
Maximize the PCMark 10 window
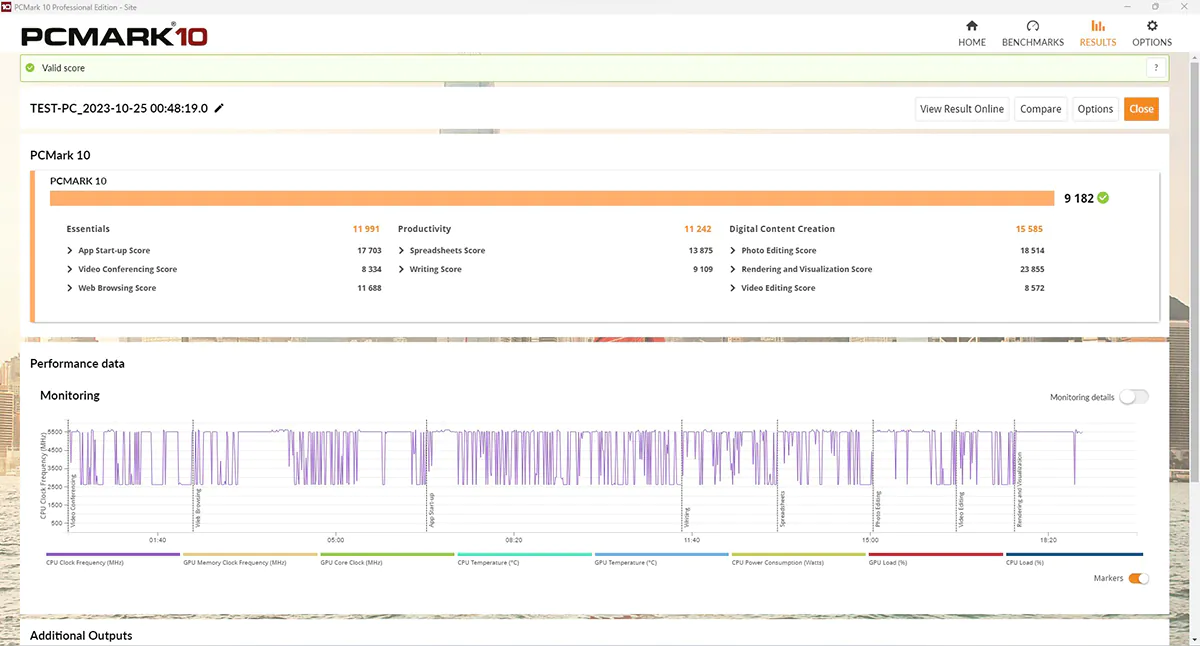pos(1156,6)
